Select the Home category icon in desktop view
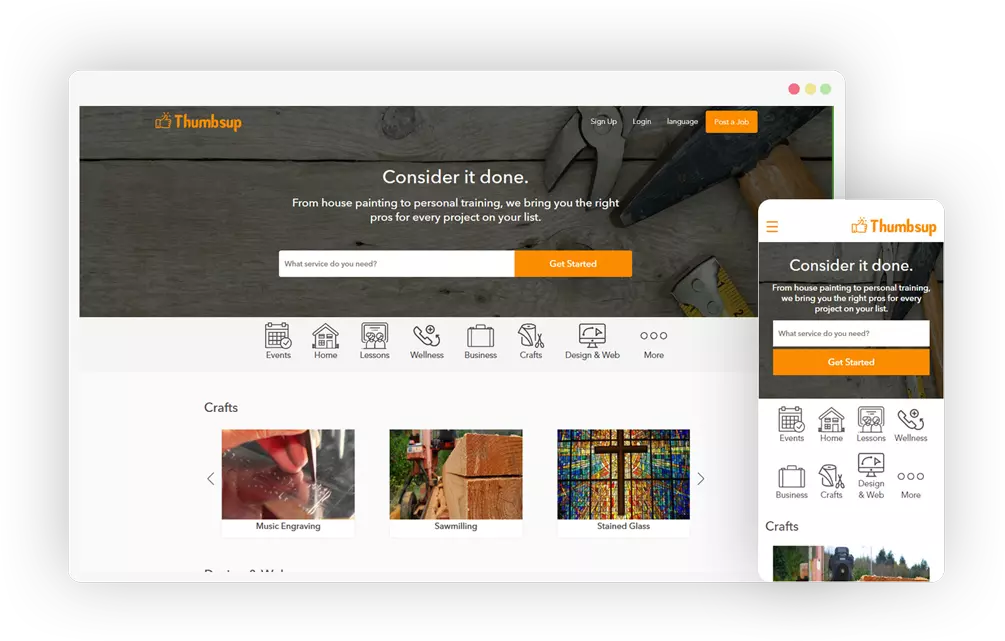1005x641 pixels. 325,336
